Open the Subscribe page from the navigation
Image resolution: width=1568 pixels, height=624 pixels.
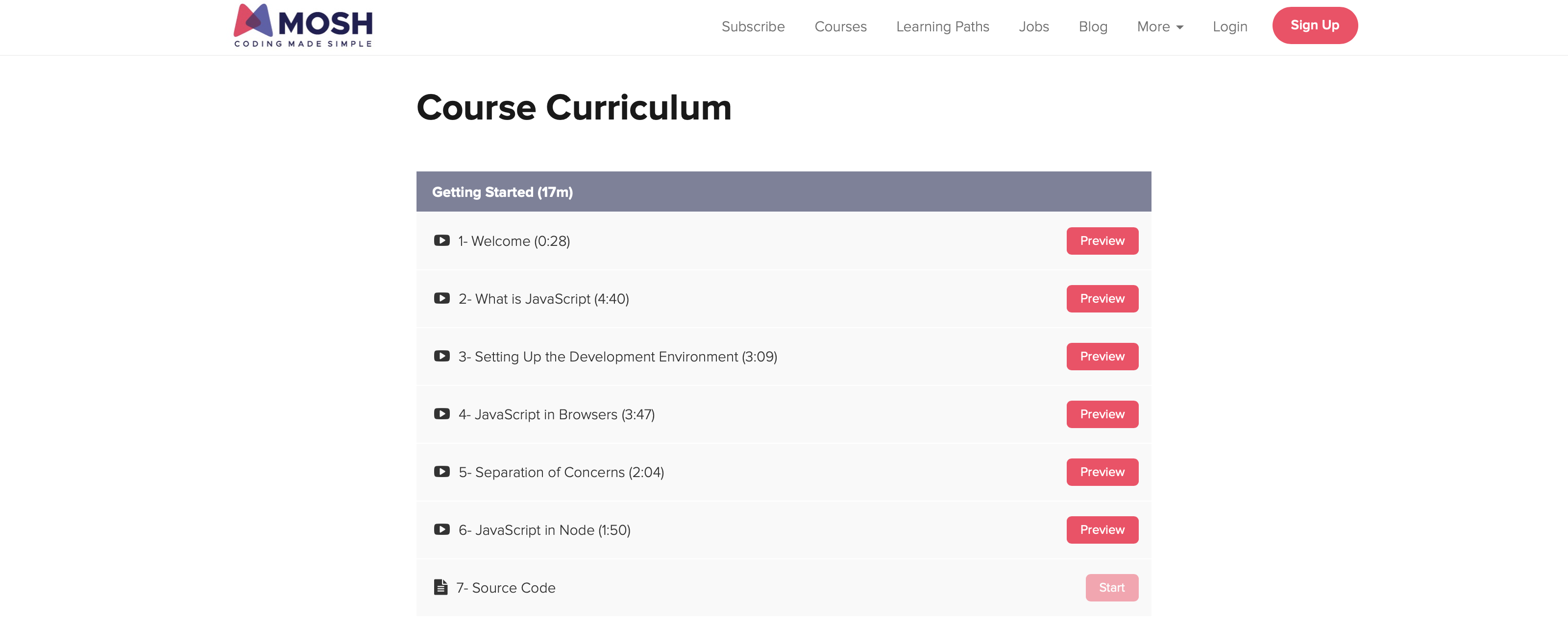(x=753, y=27)
